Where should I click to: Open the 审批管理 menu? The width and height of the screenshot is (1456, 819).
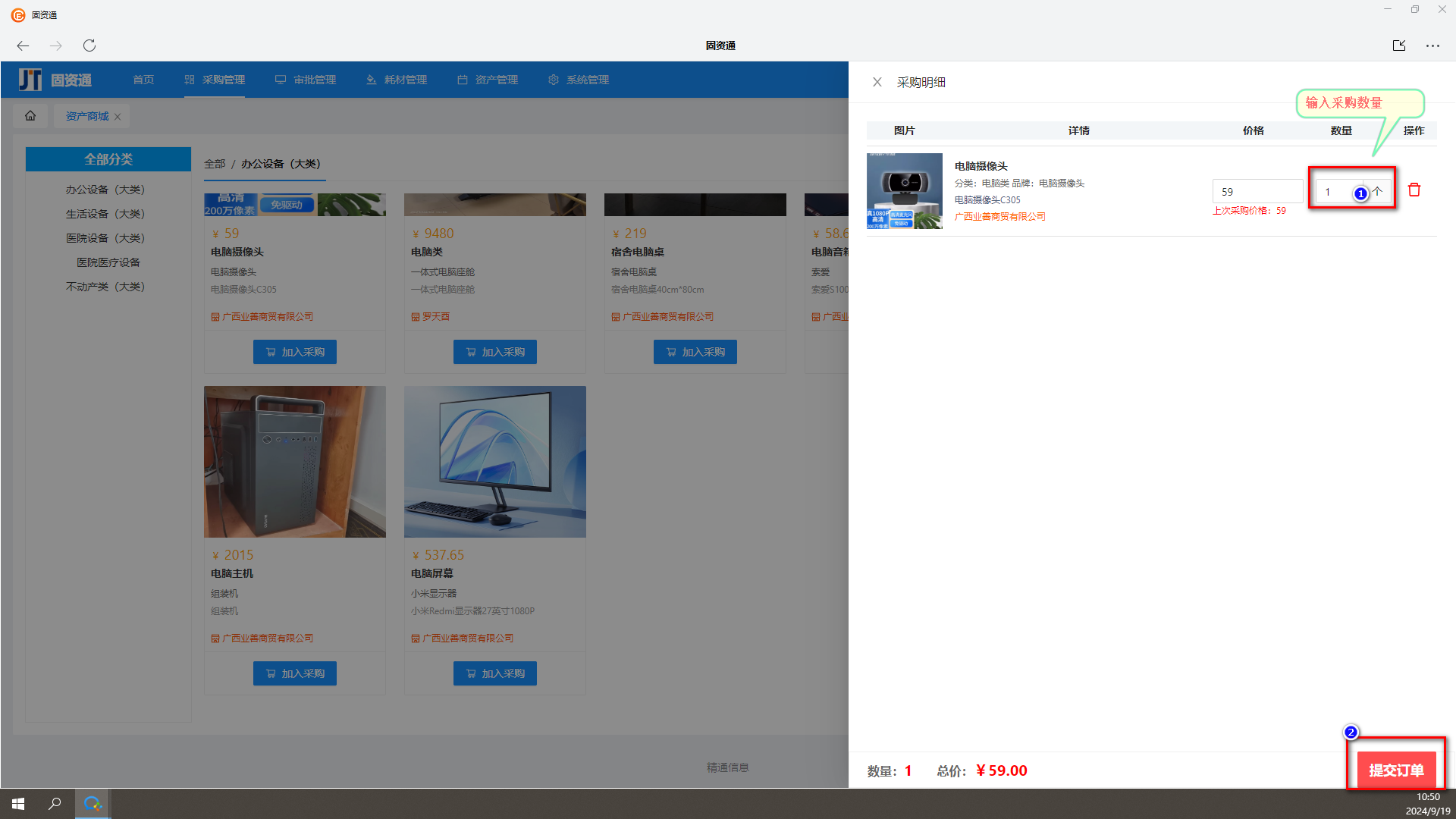click(x=306, y=80)
